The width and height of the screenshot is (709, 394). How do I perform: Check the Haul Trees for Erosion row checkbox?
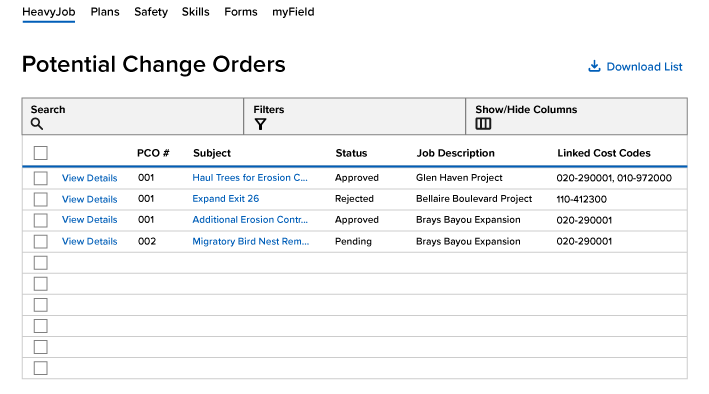[x=41, y=178]
